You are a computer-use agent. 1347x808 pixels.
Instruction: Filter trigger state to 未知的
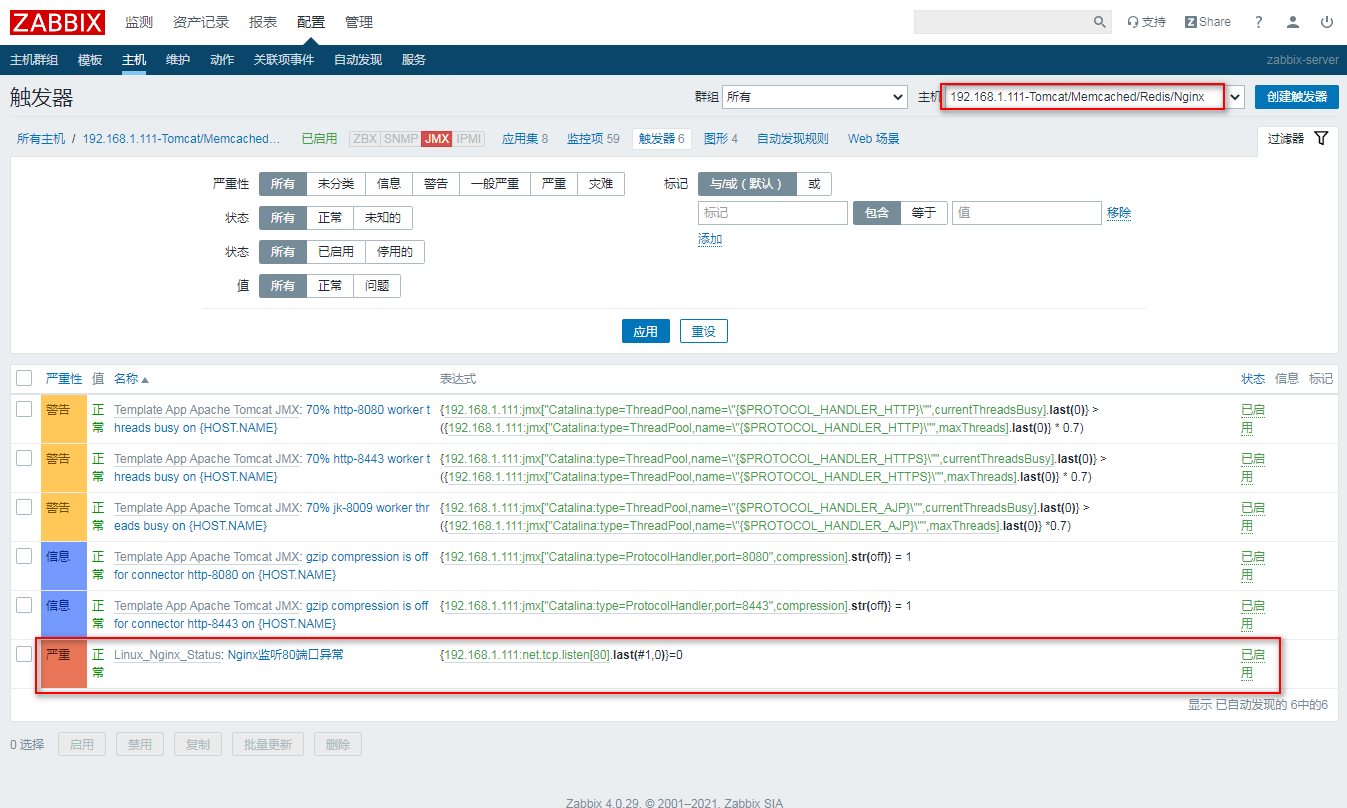coord(383,218)
